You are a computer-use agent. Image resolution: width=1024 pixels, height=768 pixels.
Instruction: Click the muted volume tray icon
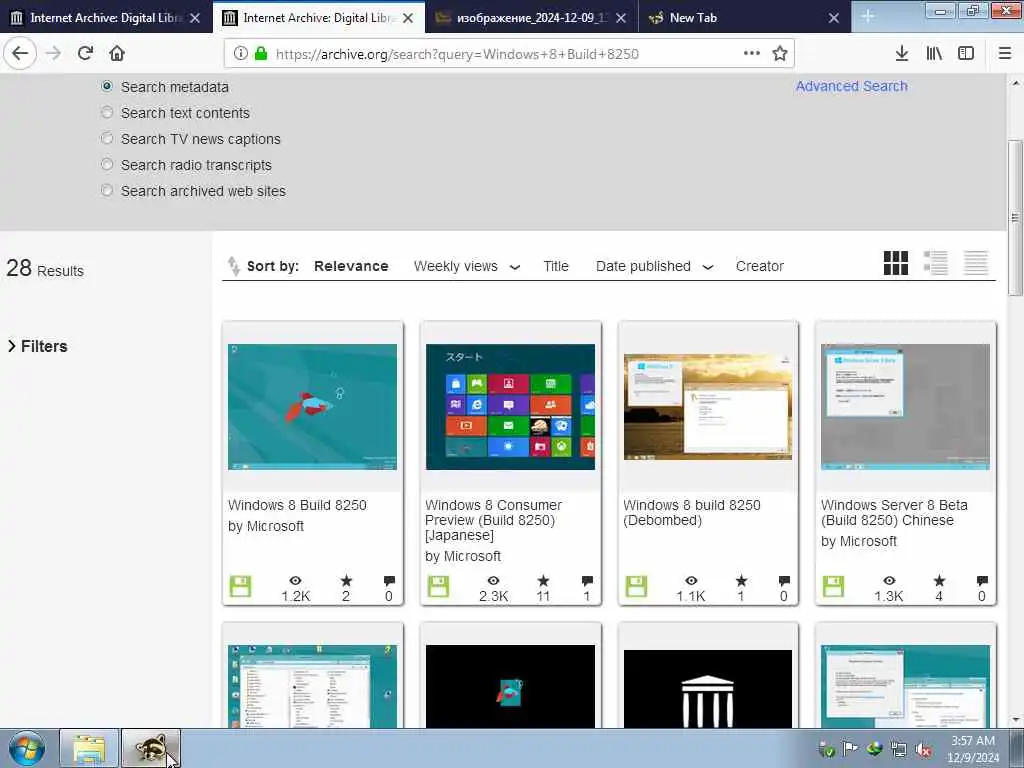click(923, 749)
